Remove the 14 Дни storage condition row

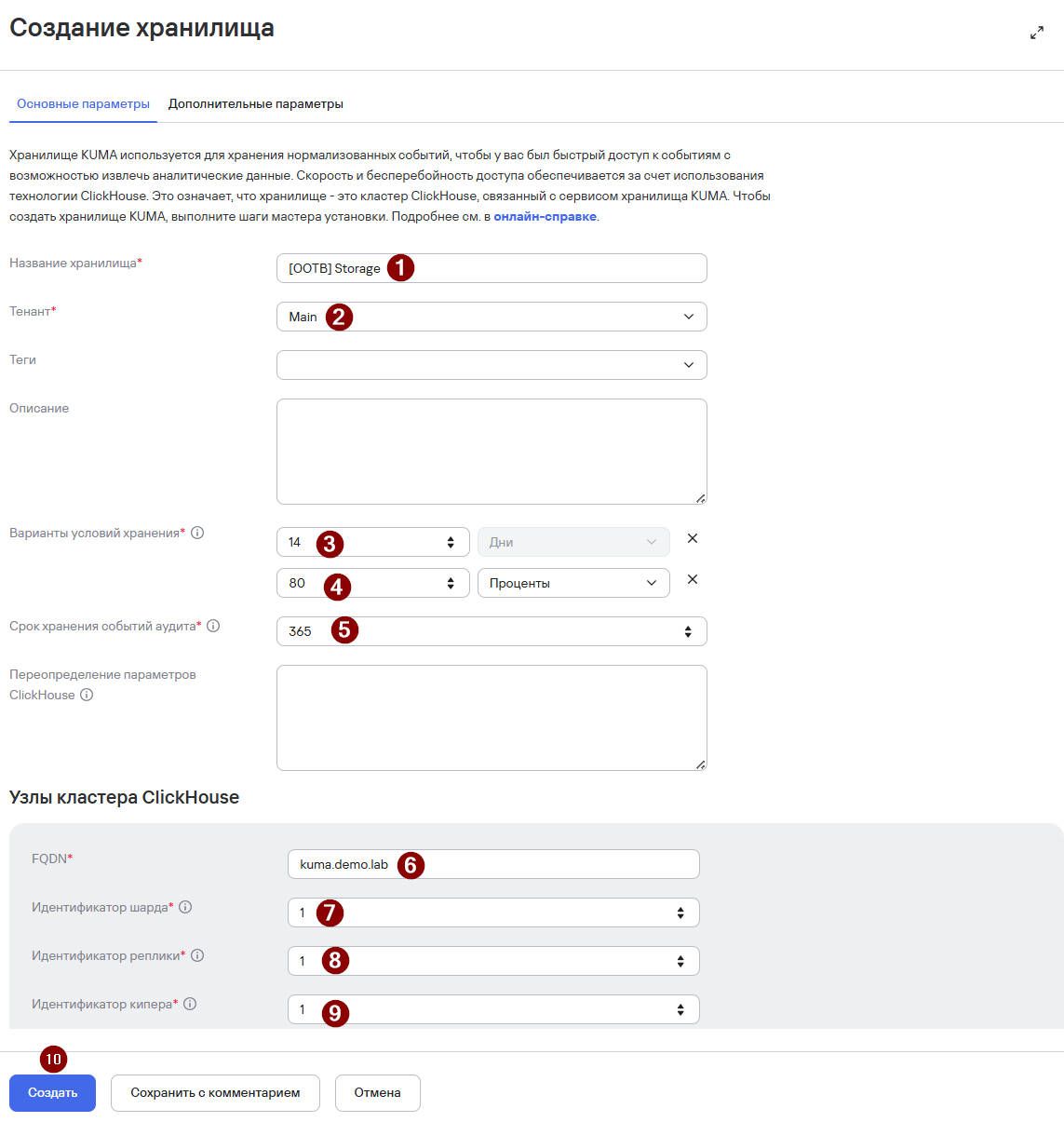pyautogui.click(x=693, y=538)
